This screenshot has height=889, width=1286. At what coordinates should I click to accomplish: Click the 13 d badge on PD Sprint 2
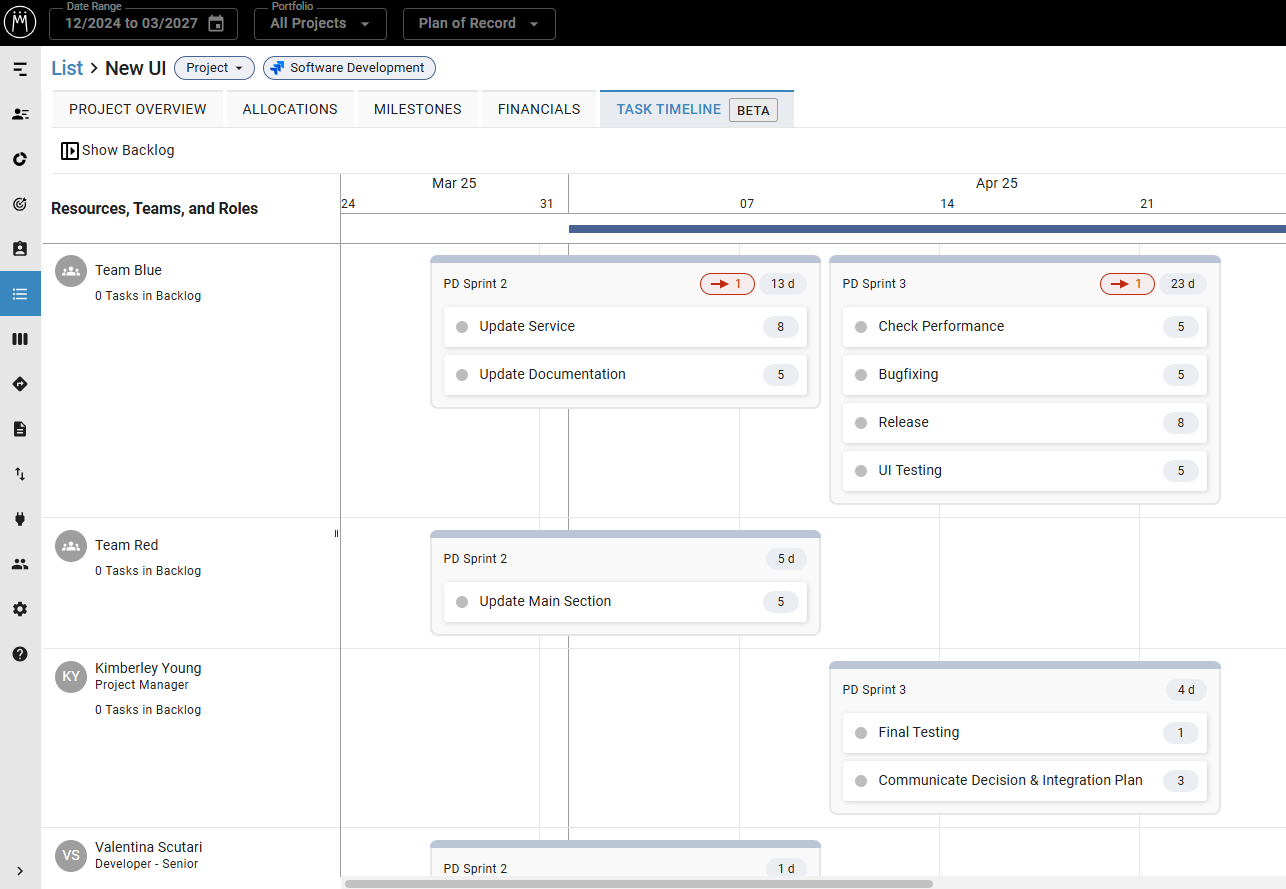(783, 284)
